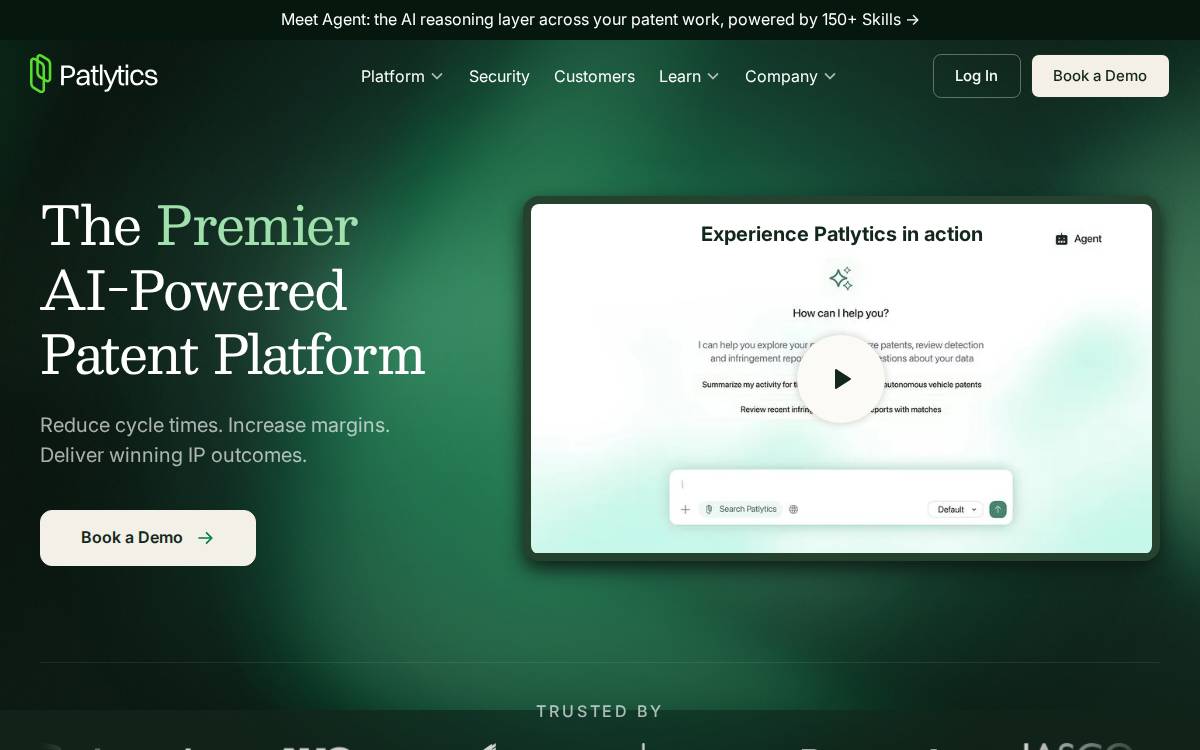Click the Log In button
1200x750 pixels.
[x=976, y=76]
